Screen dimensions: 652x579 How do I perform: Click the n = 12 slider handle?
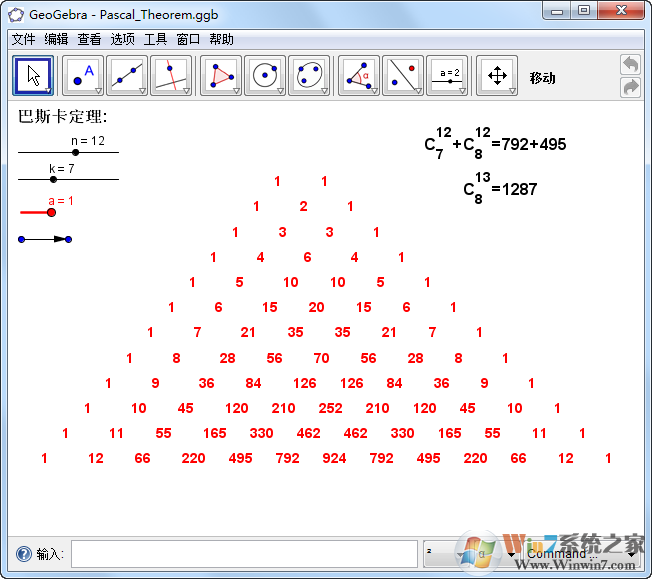click(x=75, y=153)
